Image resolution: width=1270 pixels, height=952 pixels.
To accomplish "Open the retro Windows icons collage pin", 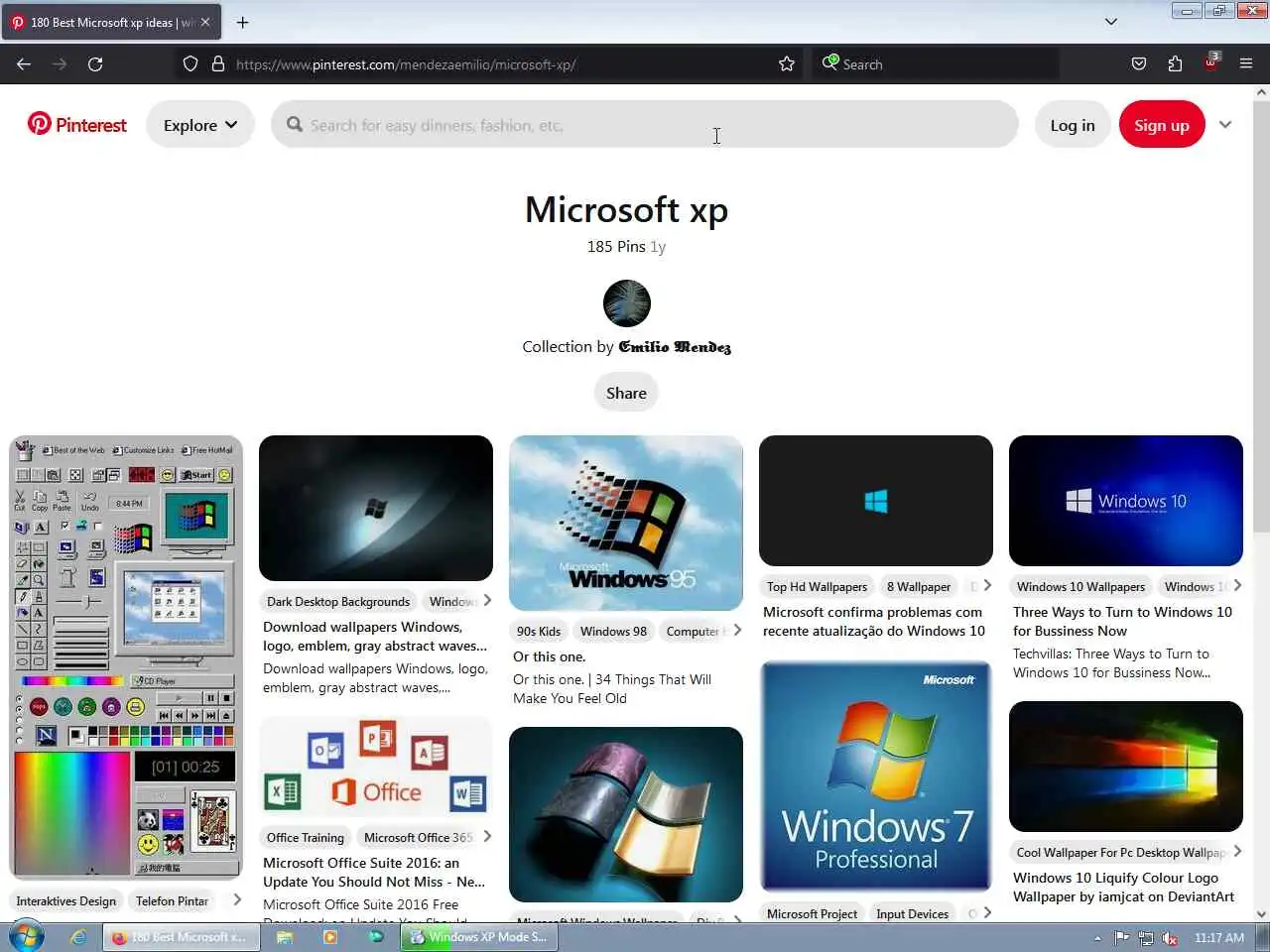I will 126,657.
